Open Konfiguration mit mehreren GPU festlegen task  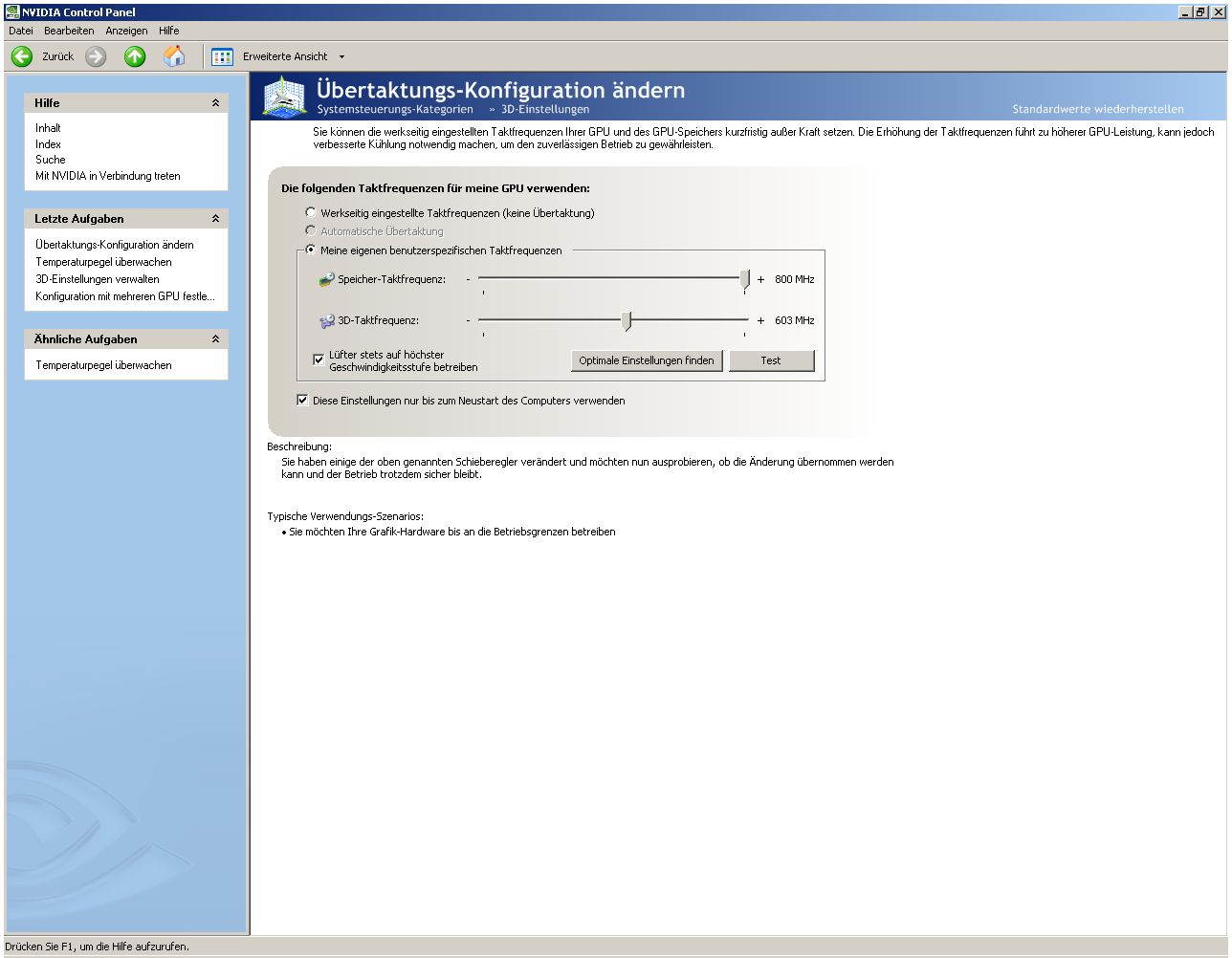[x=125, y=296]
